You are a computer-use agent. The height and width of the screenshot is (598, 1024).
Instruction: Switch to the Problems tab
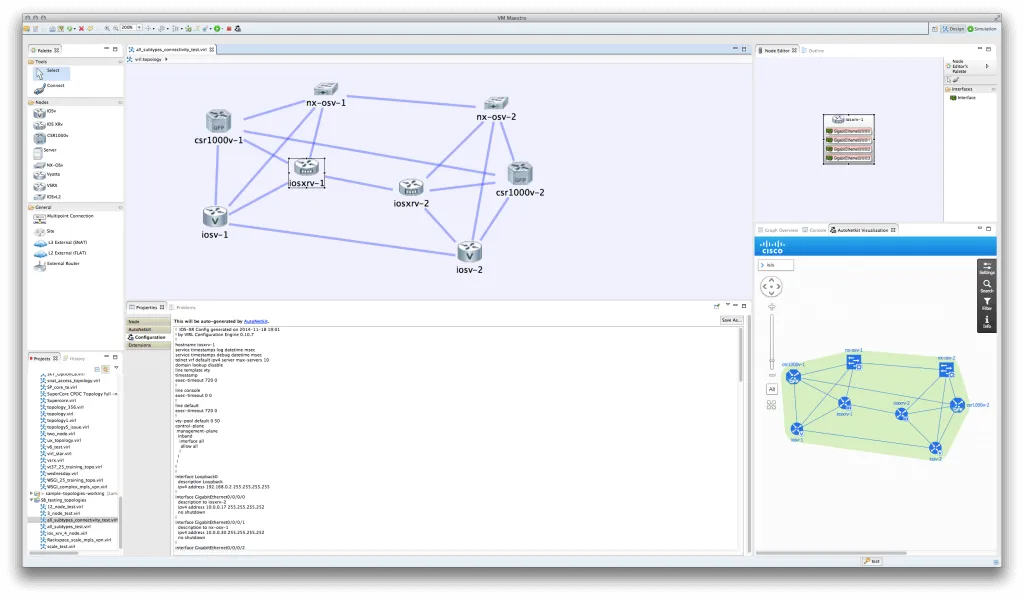pyautogui.click(x=183, y=307)
